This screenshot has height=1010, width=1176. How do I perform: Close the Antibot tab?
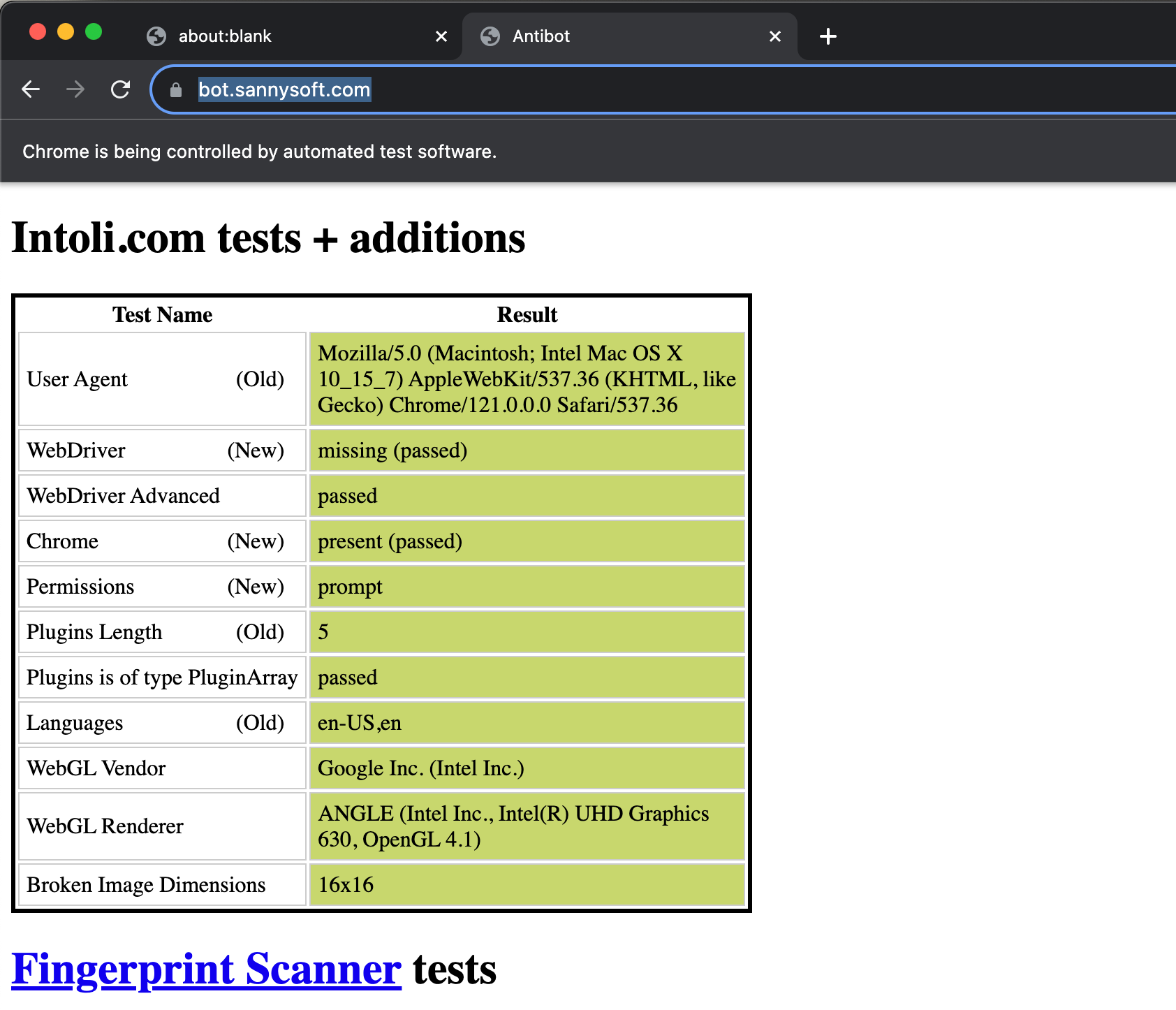775,36
